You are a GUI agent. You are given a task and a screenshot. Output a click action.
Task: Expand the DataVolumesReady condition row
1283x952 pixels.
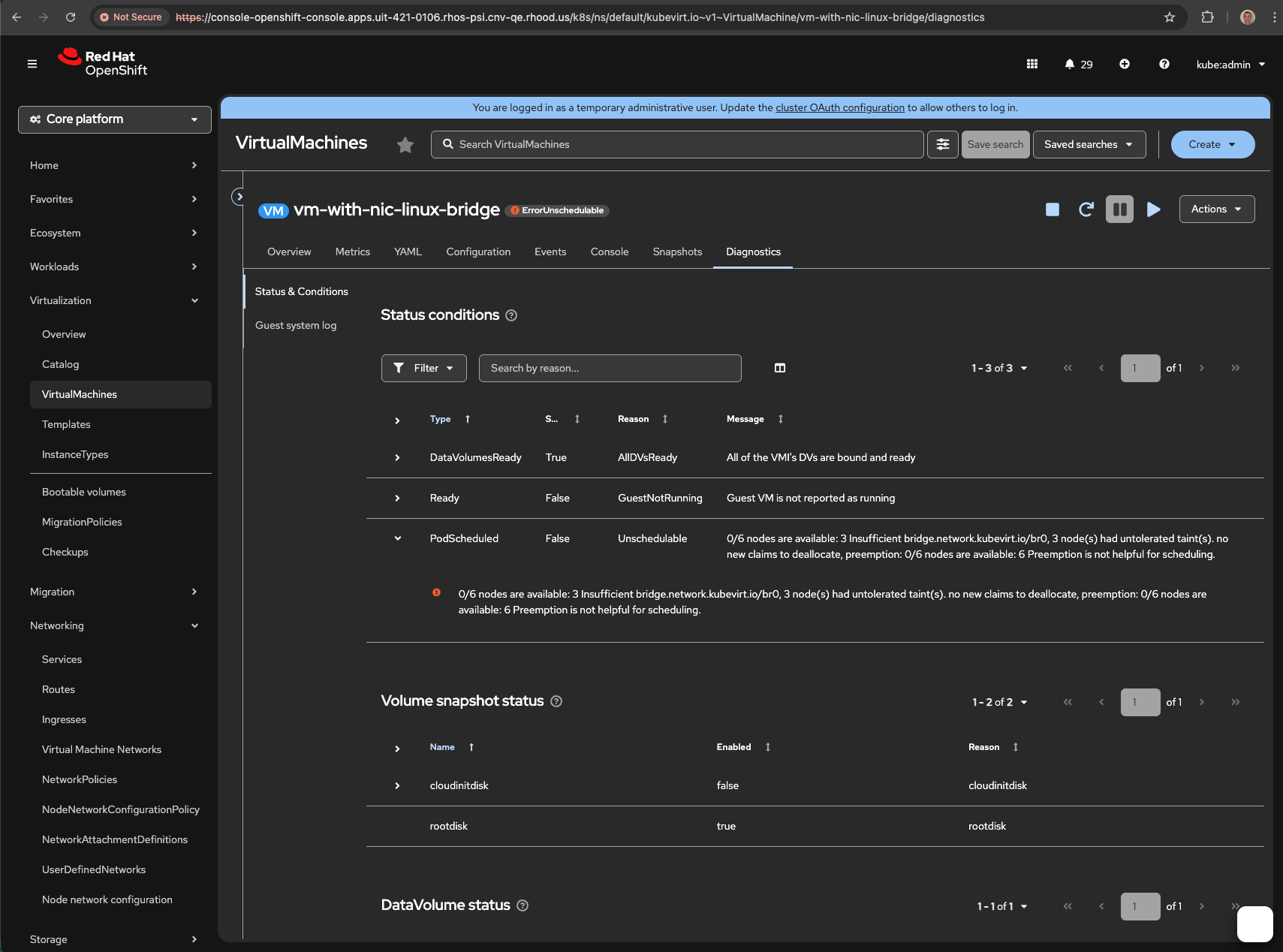pyautogui.click(x=398, y=458)
